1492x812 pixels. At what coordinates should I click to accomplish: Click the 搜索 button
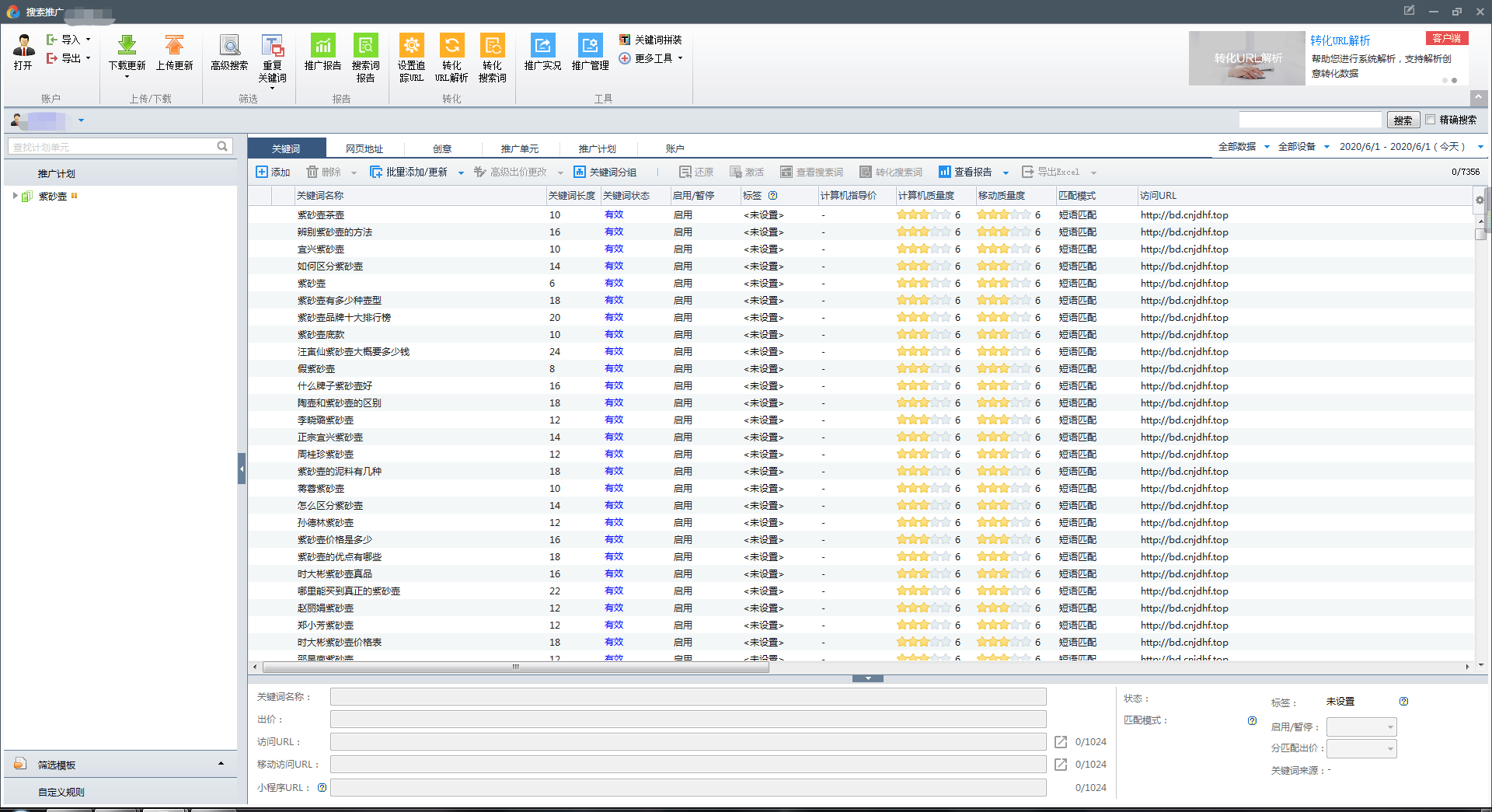point(1403,120)
